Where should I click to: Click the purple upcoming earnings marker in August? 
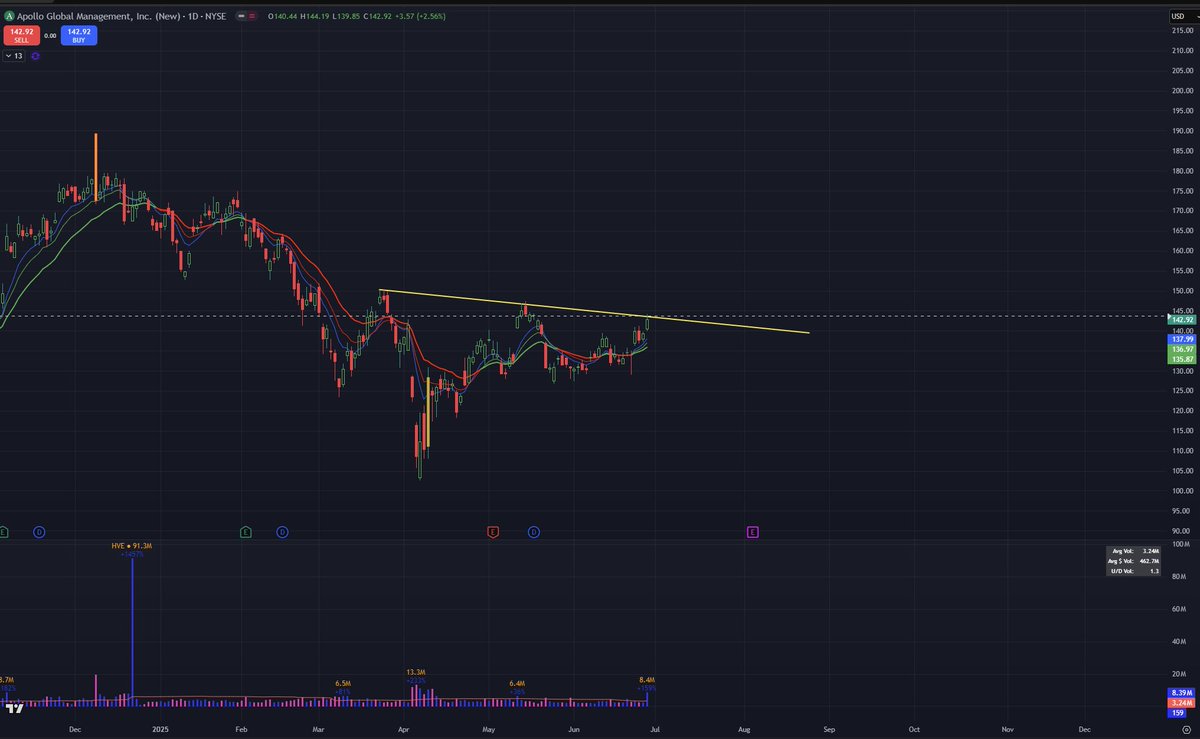[x=752, y=532]
